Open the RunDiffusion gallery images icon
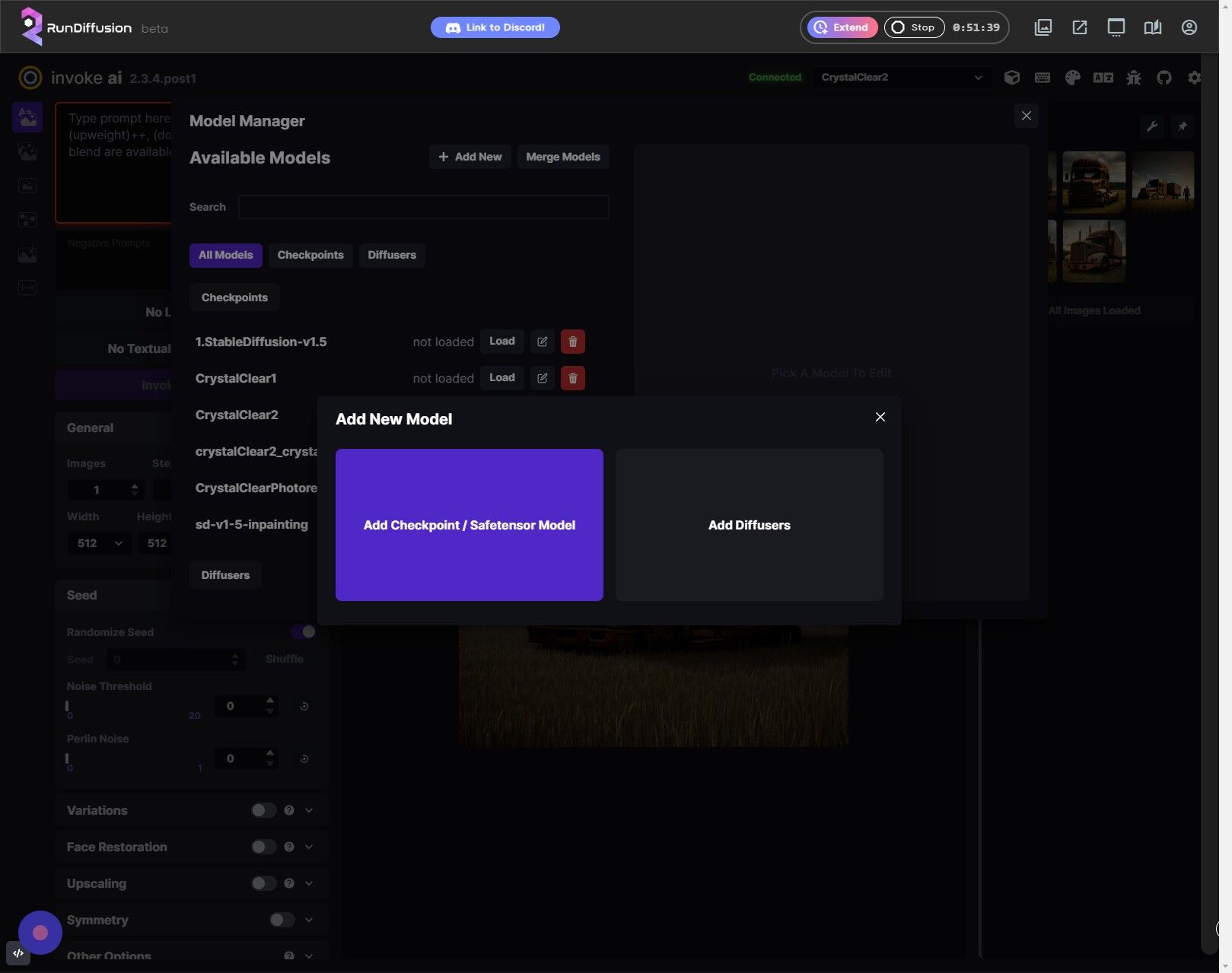Image resolution: width=1232 pixels, height=973 pixels. (x=1043, y=27)
